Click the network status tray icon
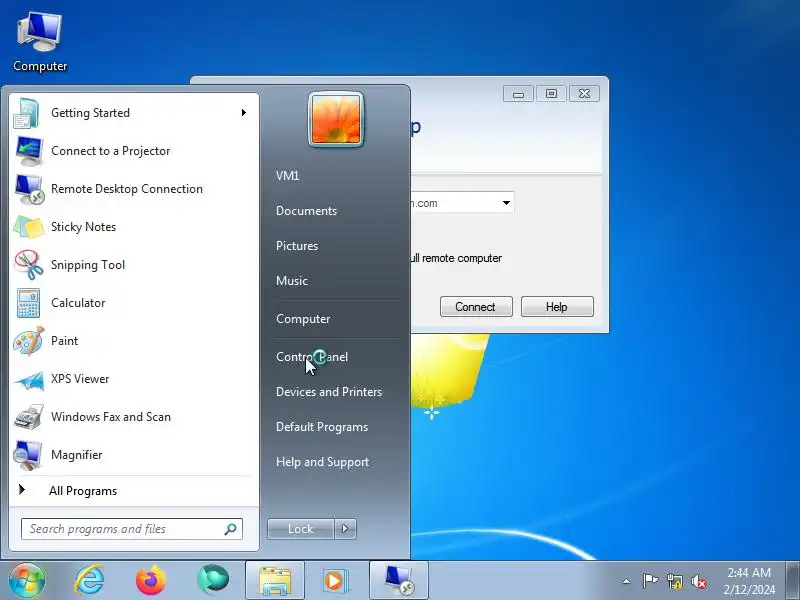The image size is (800, 600). [x=674, y=581]
